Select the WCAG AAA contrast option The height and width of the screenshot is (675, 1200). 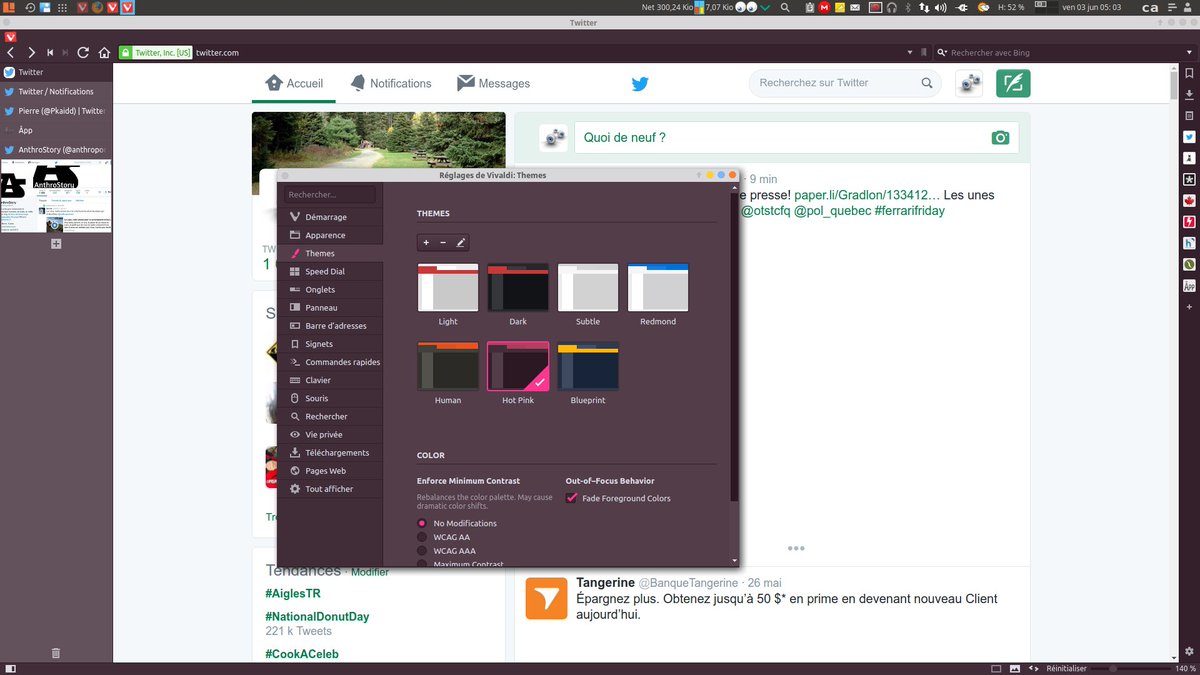[422, 551]
